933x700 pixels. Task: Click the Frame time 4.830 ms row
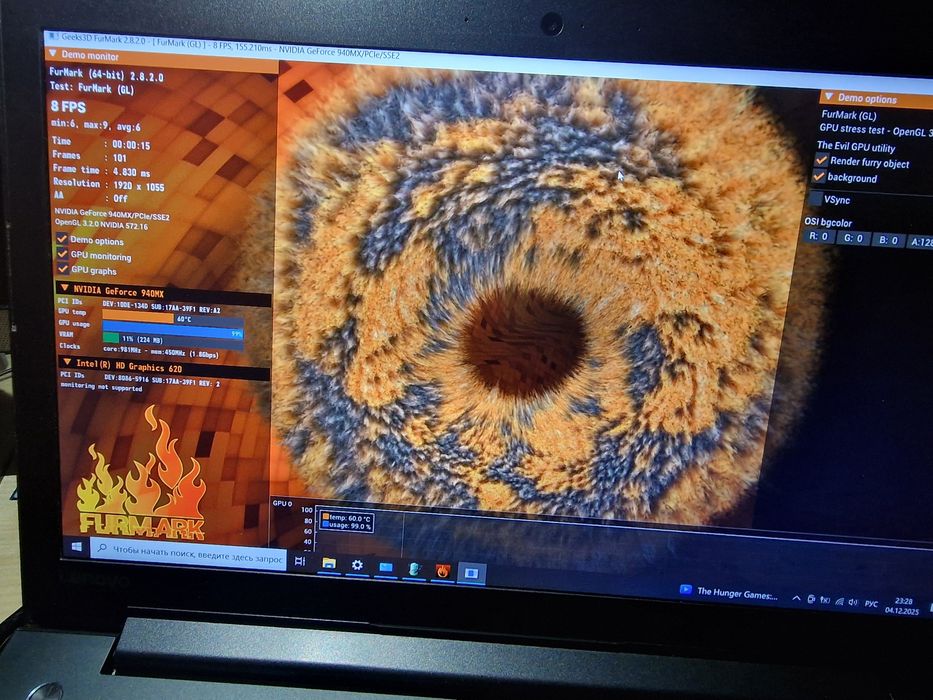tap(101, 170)
